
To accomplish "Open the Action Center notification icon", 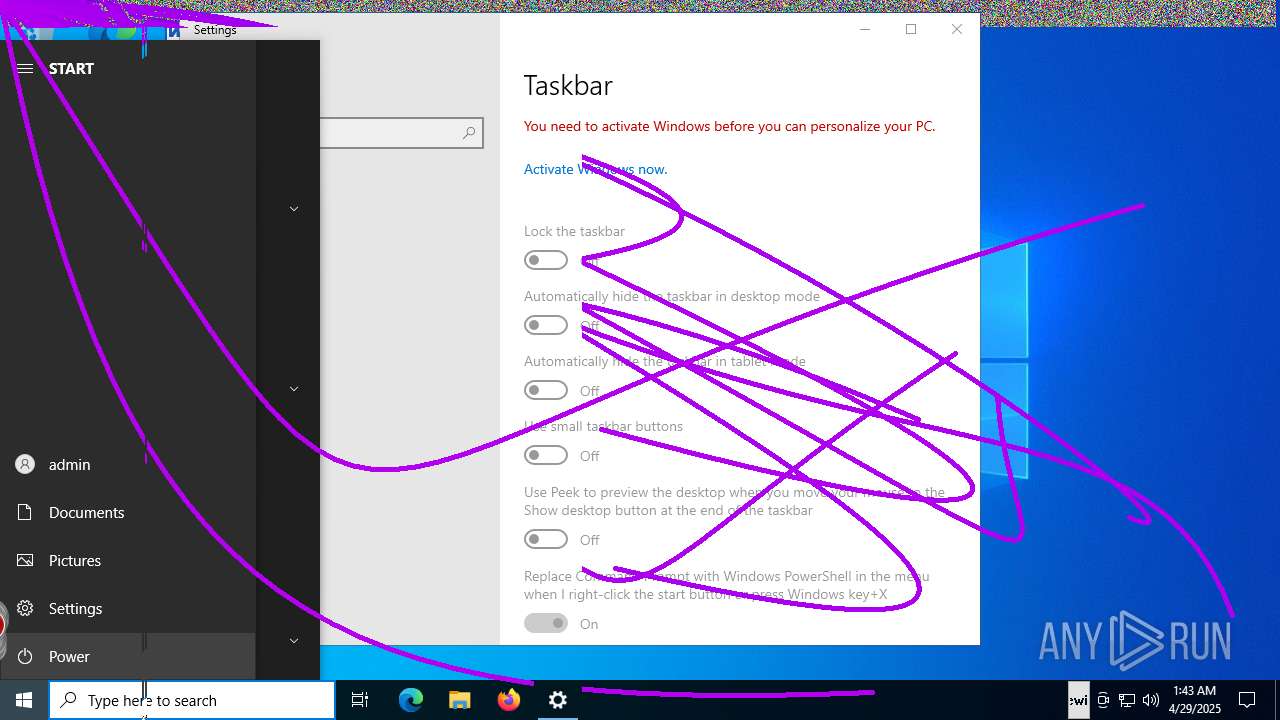I will pos(1247,700).
